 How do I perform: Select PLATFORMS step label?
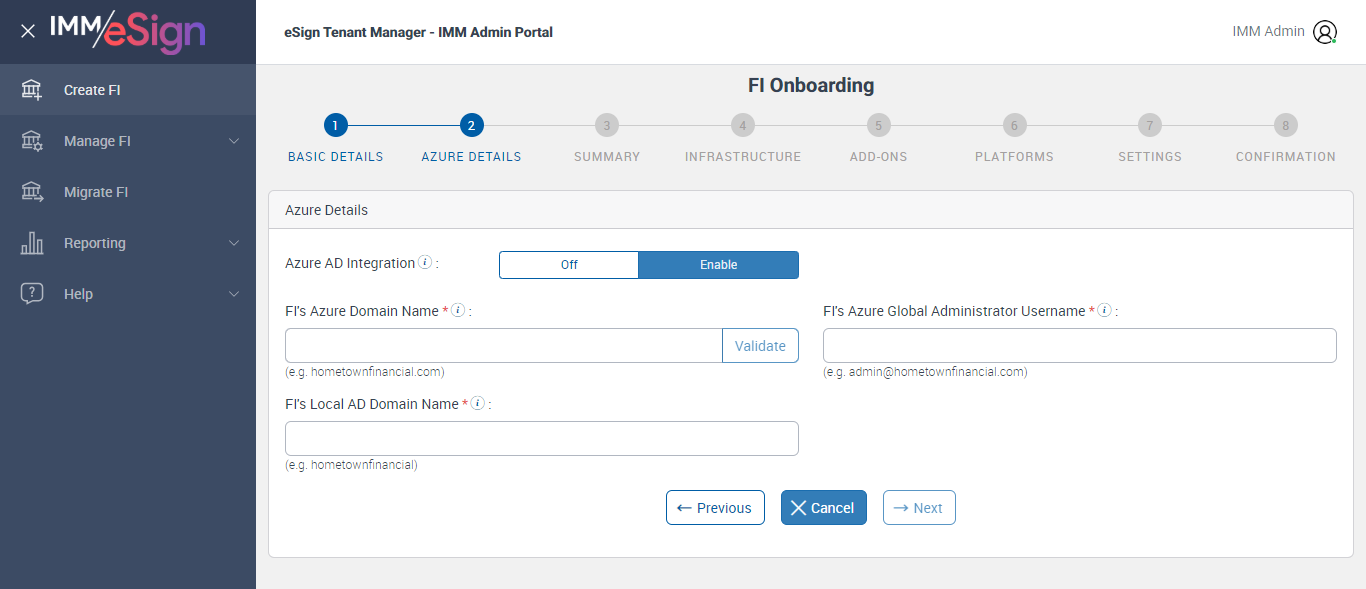click(1014, 157)
